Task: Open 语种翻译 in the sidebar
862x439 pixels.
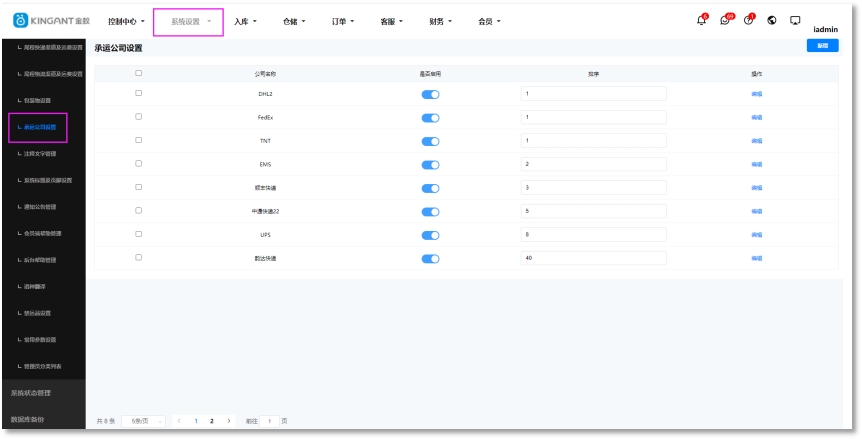Action: click(34, 287)
